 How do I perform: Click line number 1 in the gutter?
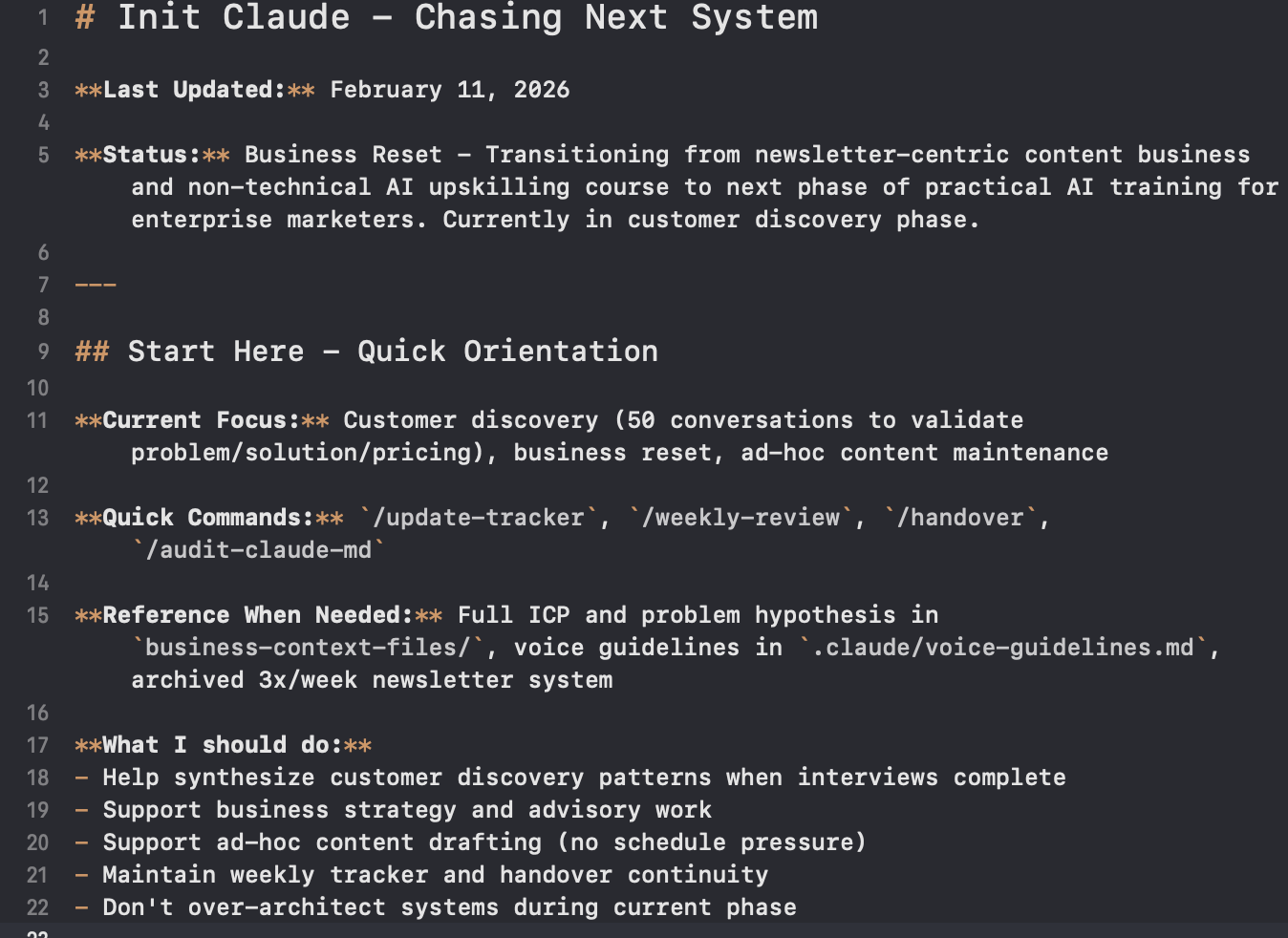(42, 18)
